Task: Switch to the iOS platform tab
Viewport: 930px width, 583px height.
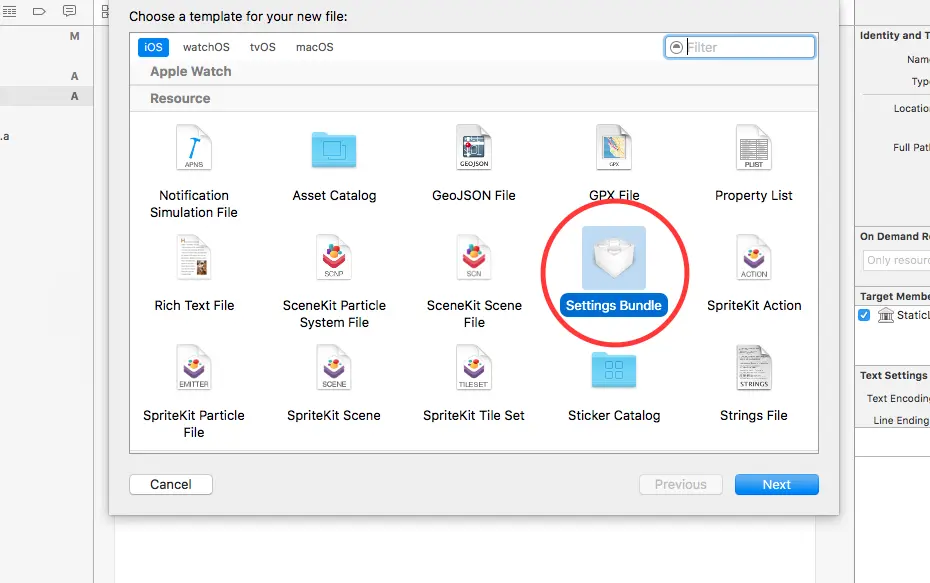Action: 153,47
